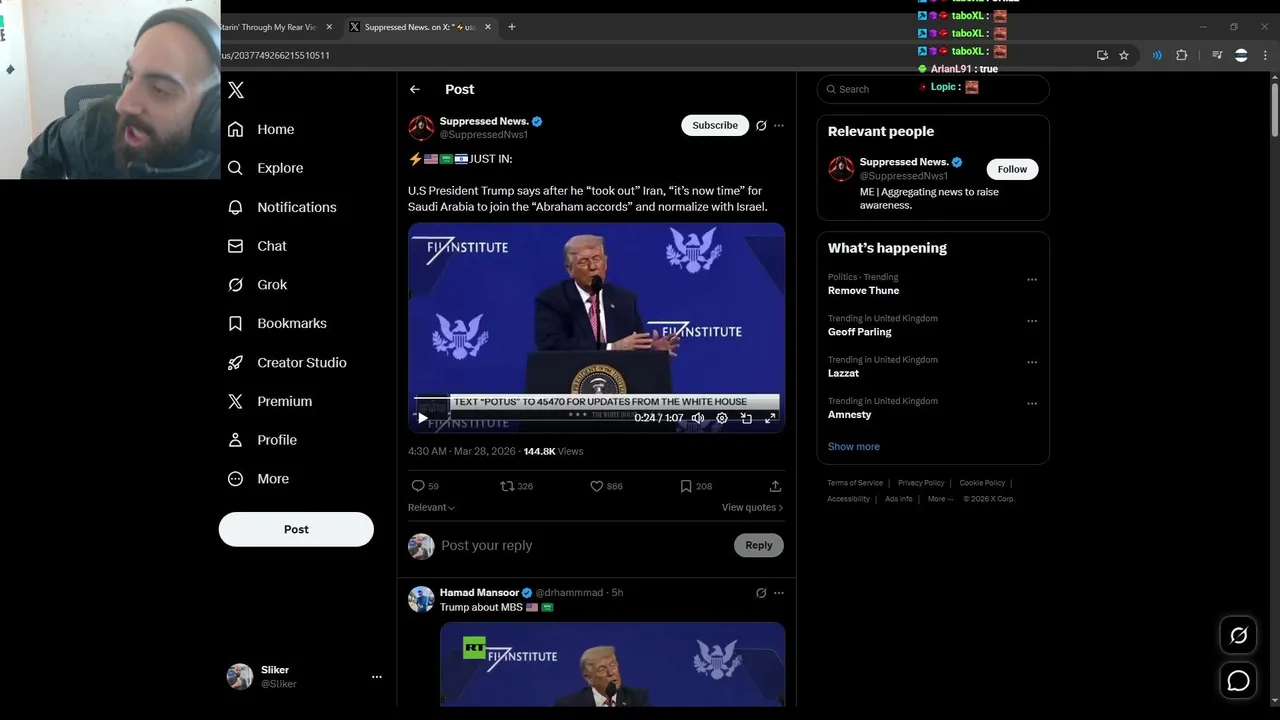Open video settings gear
1280x720 pixels.
click(722, 418)
